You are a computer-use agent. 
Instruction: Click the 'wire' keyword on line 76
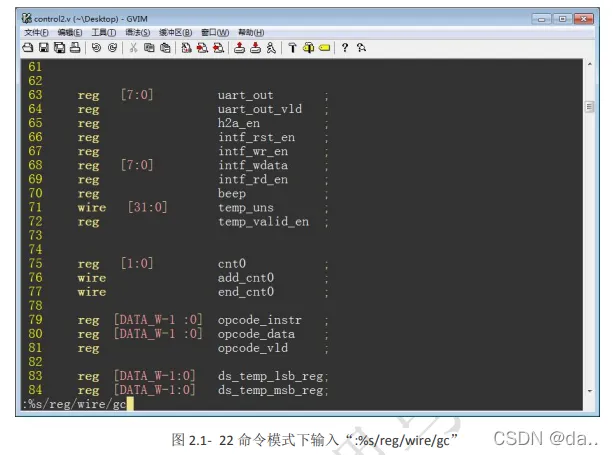(92, 278)
